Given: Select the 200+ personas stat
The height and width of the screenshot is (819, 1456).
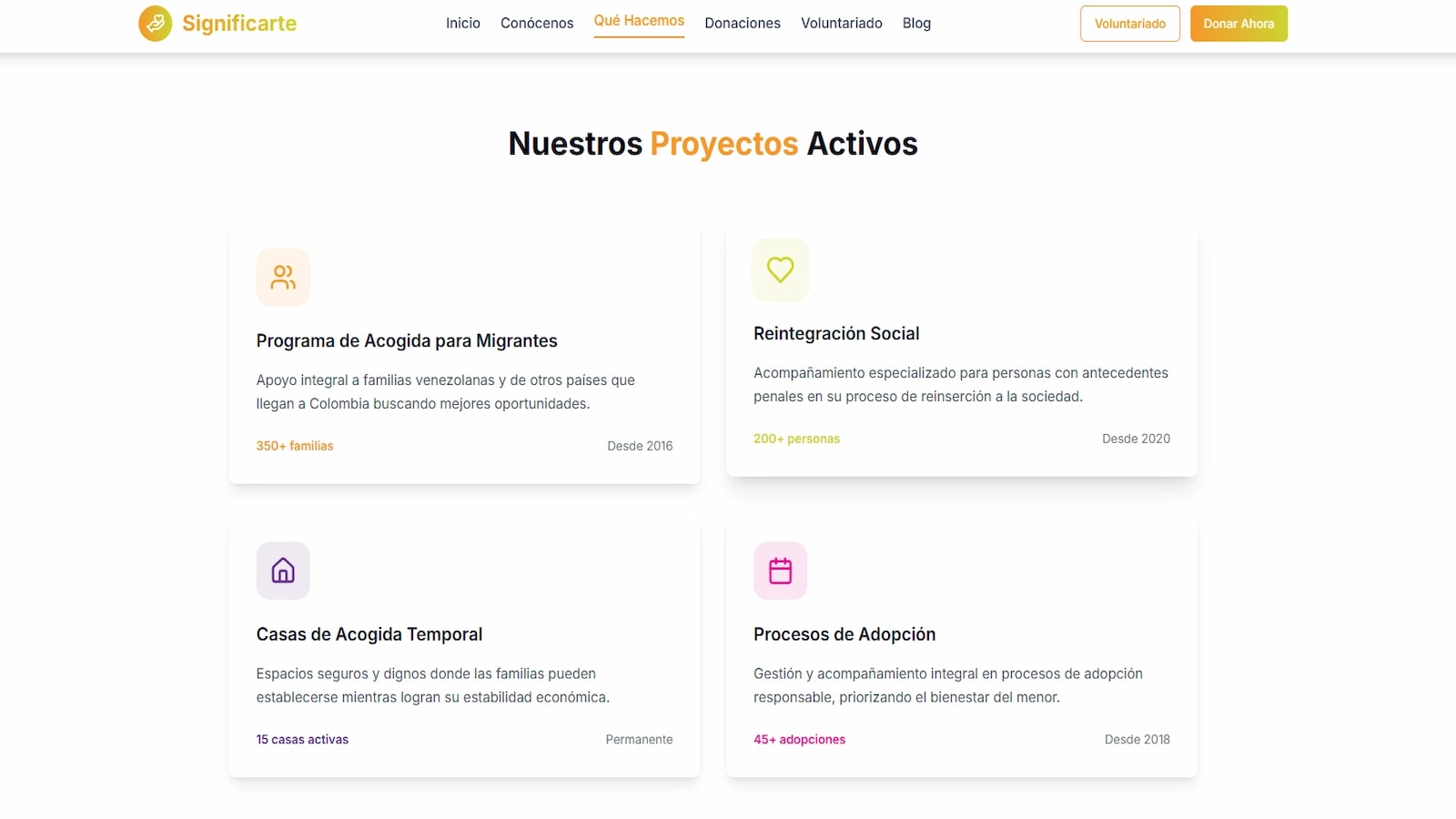Looking at the screenshot, I should point(796,439).
